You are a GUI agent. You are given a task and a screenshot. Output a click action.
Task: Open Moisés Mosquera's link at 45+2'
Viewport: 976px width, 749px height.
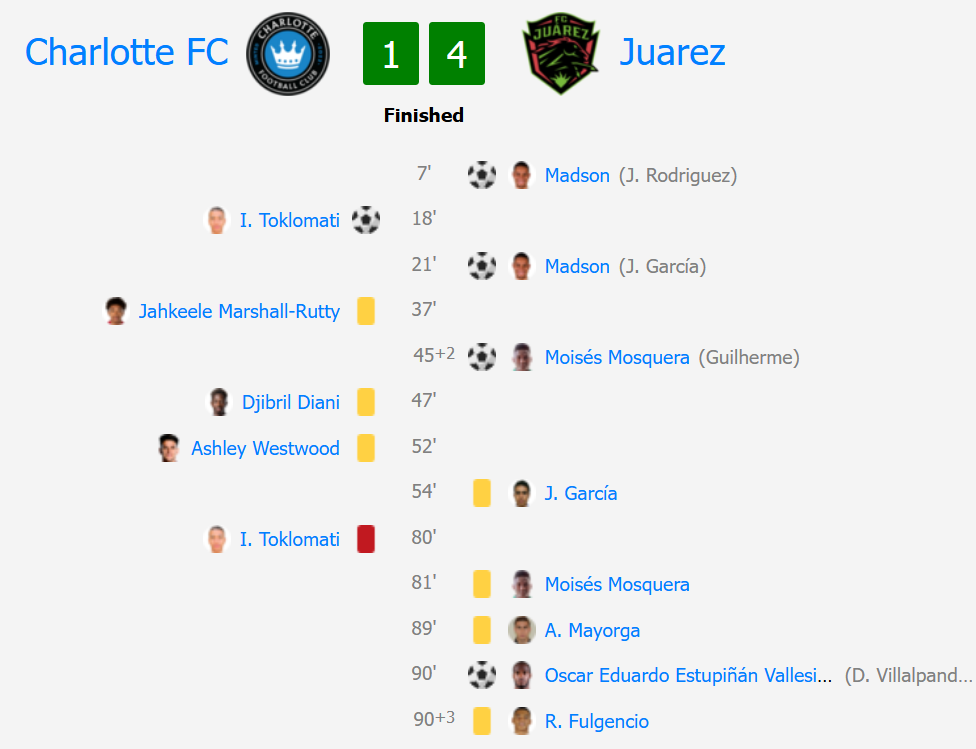(x=617, y=357)
